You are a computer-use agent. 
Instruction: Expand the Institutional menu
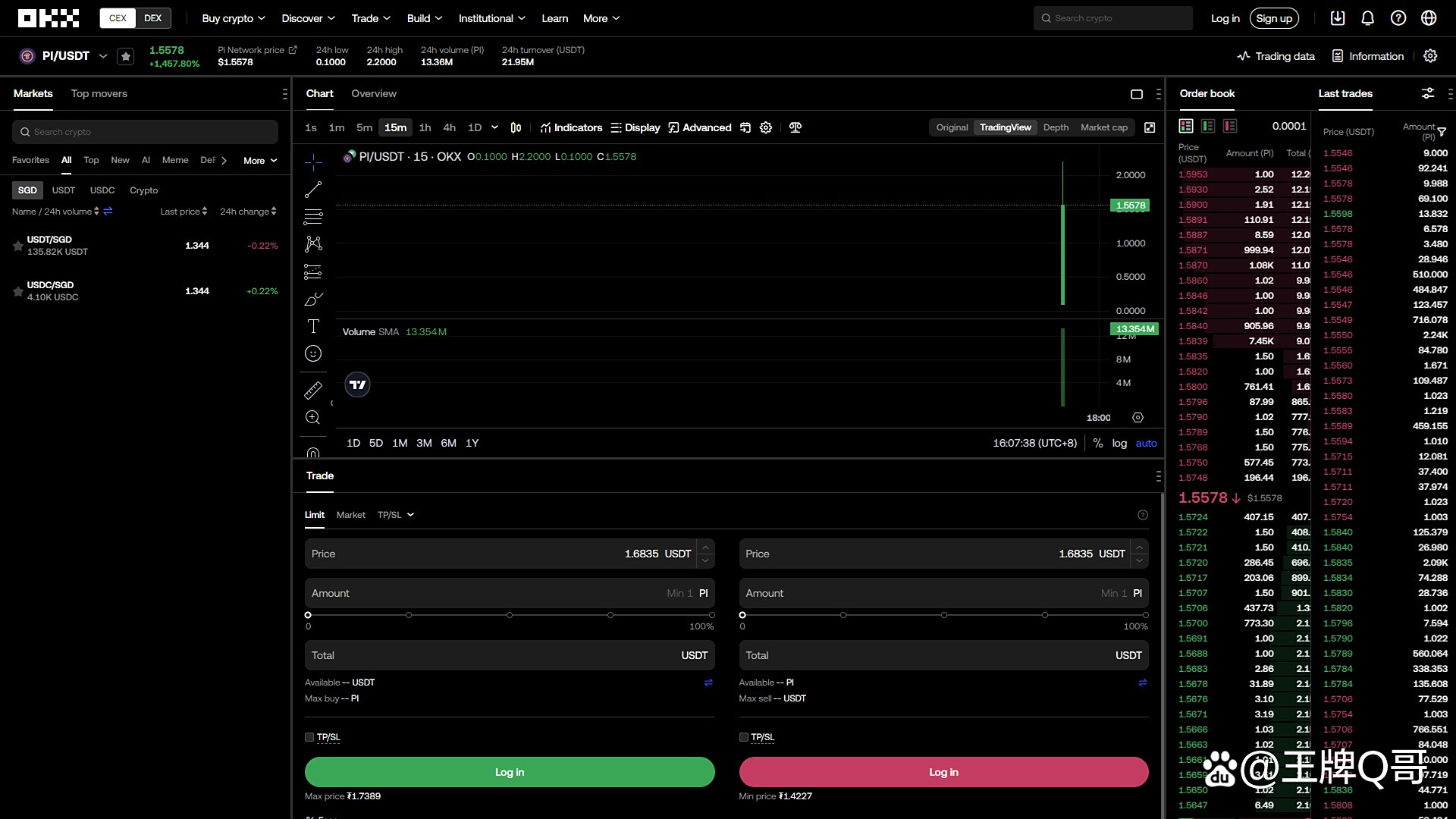click(492, 18)
